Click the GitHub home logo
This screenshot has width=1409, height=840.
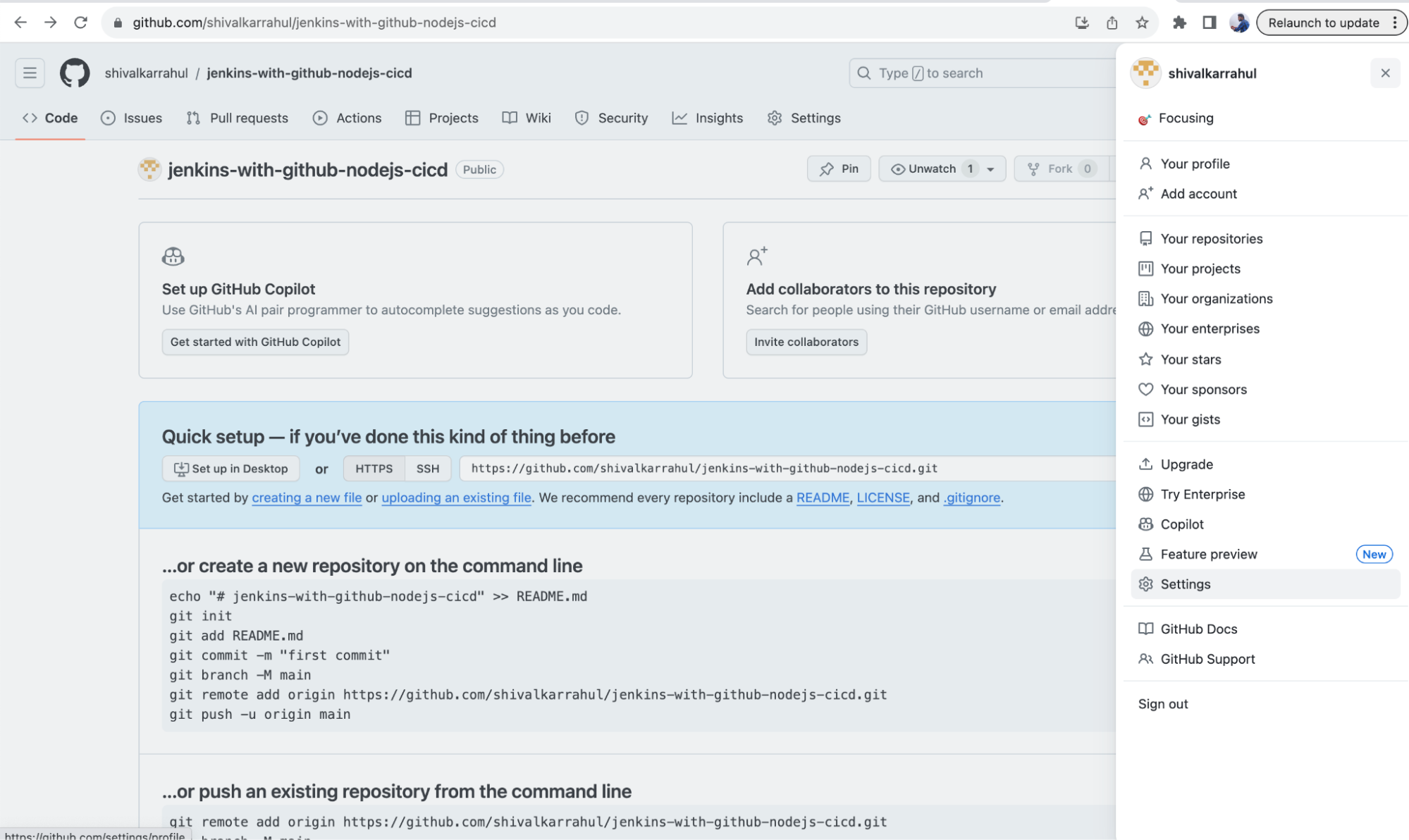click(x=75, y=73)
